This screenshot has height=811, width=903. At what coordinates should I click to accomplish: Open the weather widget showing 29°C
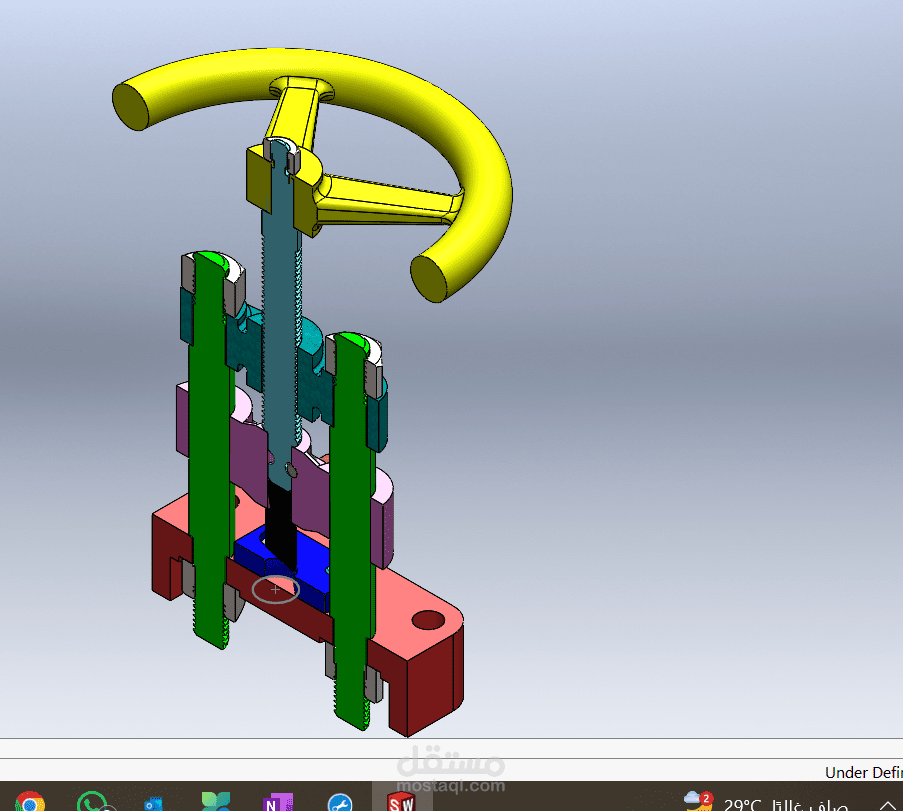coord(766,803)
